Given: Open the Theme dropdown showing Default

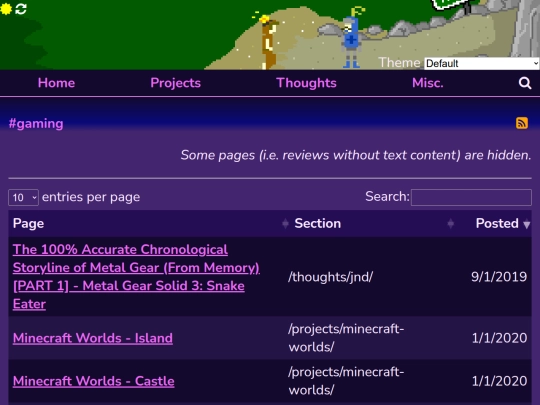Looking at the screenshot, I should (481, 64).
